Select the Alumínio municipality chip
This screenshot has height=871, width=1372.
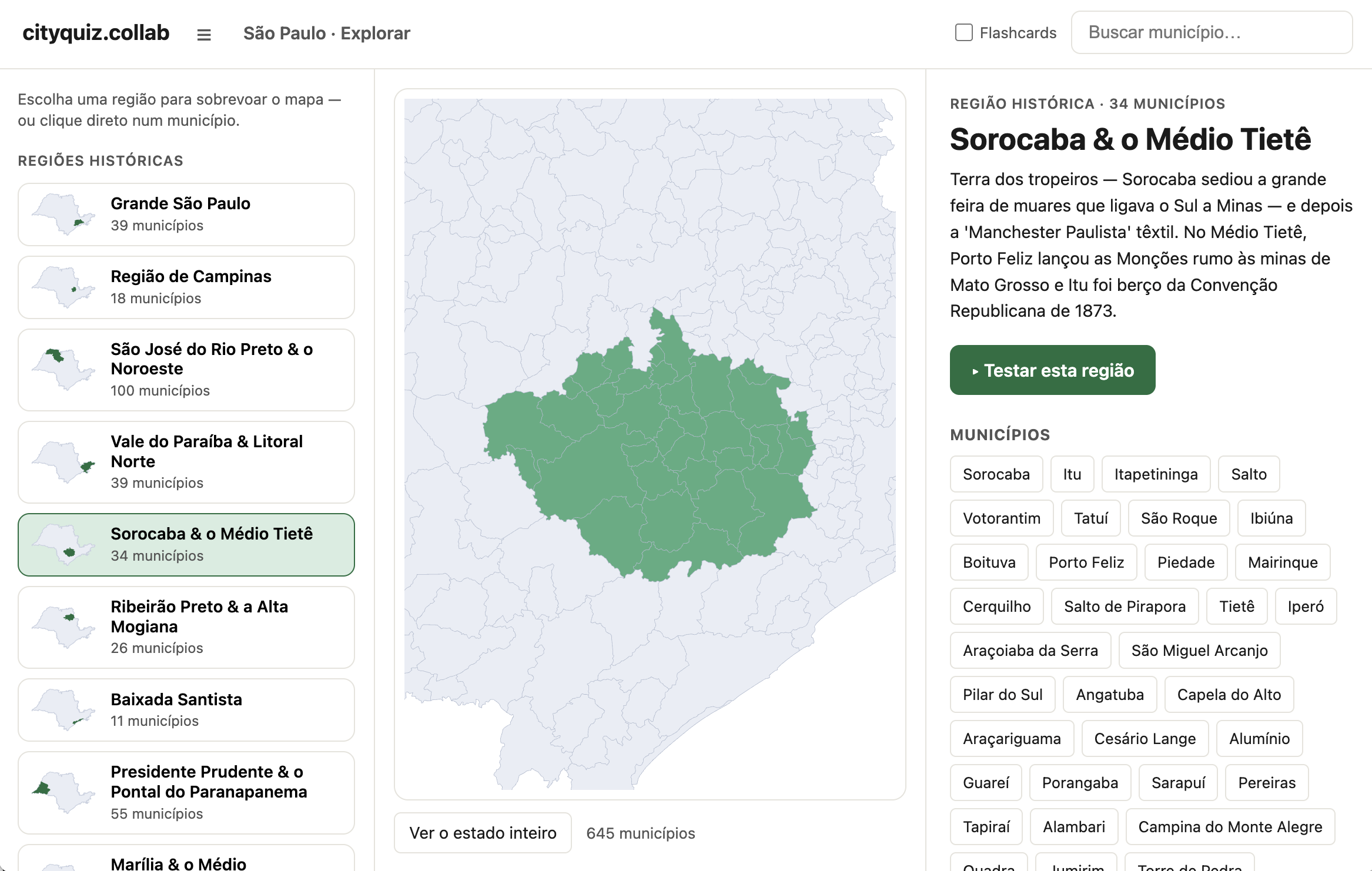[x=1259, y=739]
